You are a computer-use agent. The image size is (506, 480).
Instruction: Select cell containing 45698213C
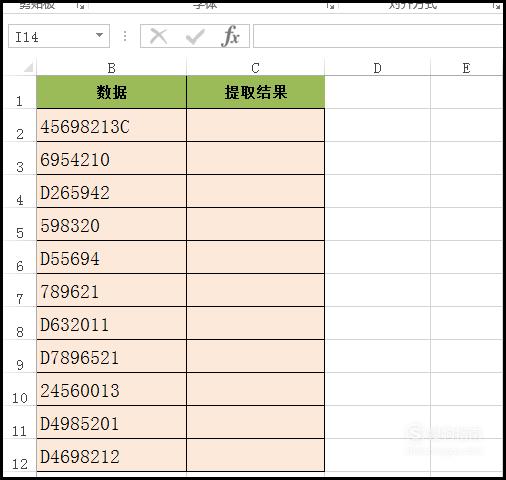tap(111, 125)
